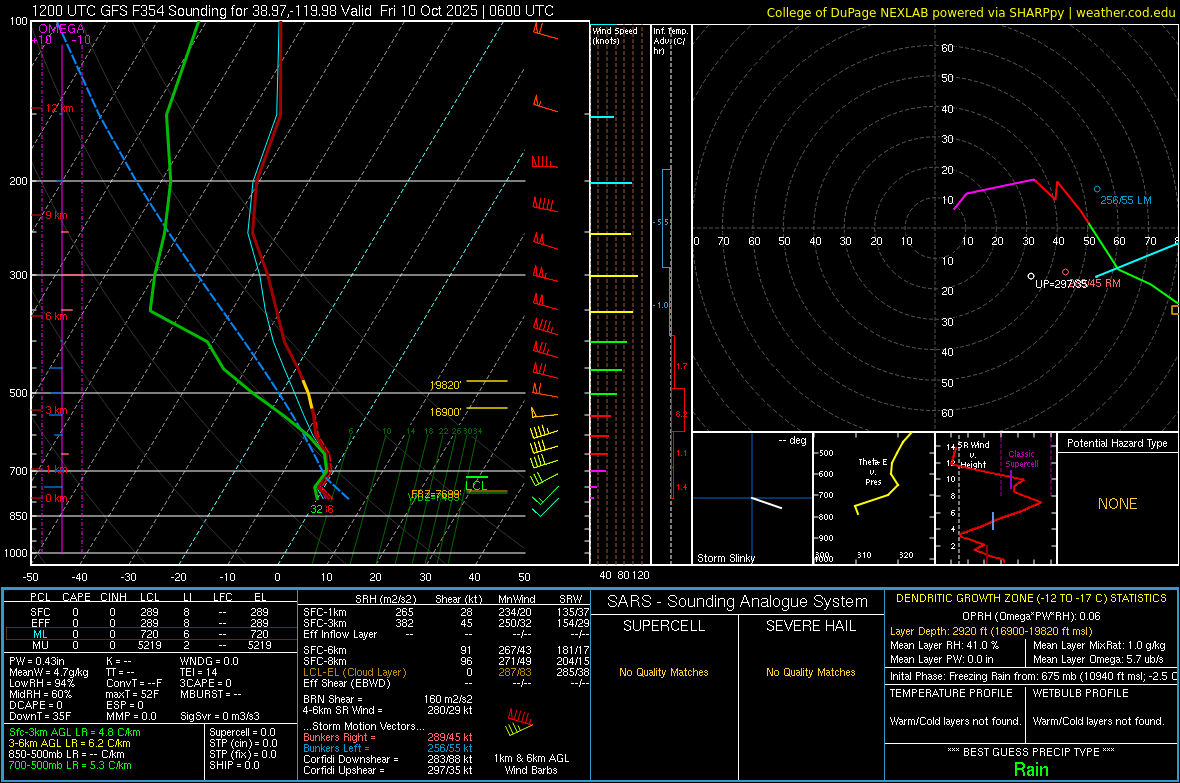Click the Wind Speed (knots) panel header
This screenshot has height=783, width=1180.
tap(615, 35)
